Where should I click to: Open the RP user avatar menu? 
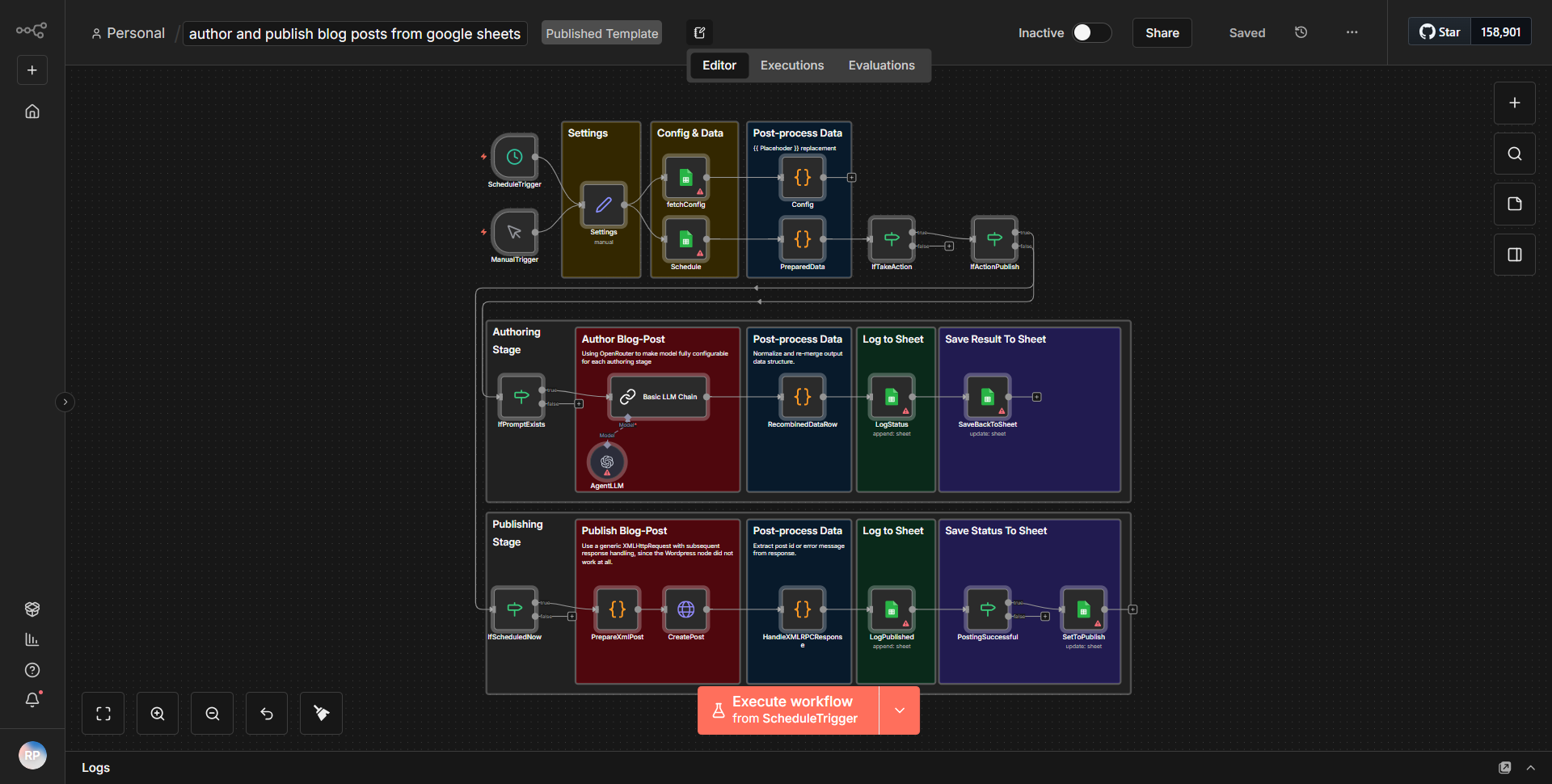coord(32,756)
